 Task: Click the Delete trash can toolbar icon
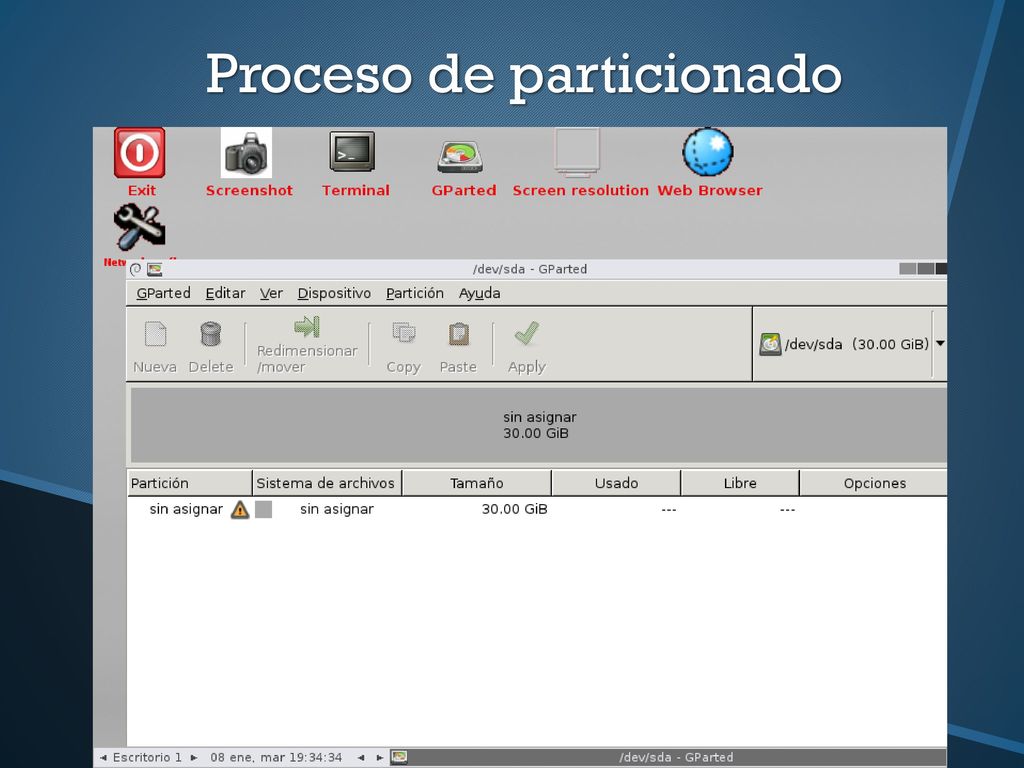210,334
